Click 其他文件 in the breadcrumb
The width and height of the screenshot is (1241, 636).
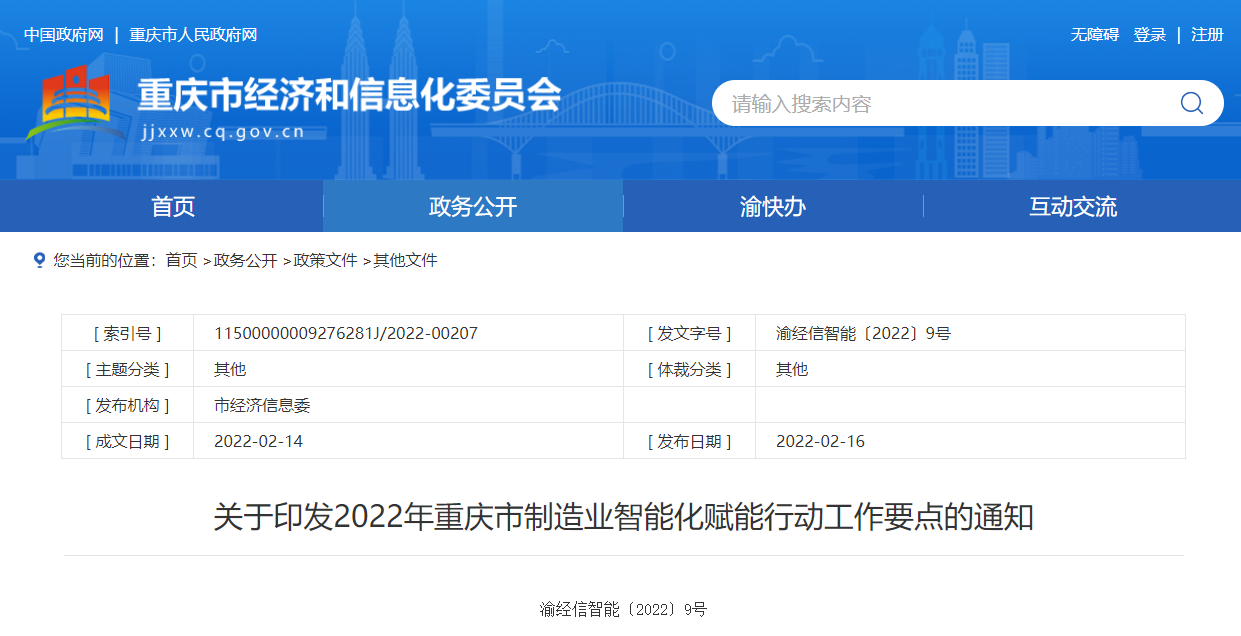[x=405, y=260]
